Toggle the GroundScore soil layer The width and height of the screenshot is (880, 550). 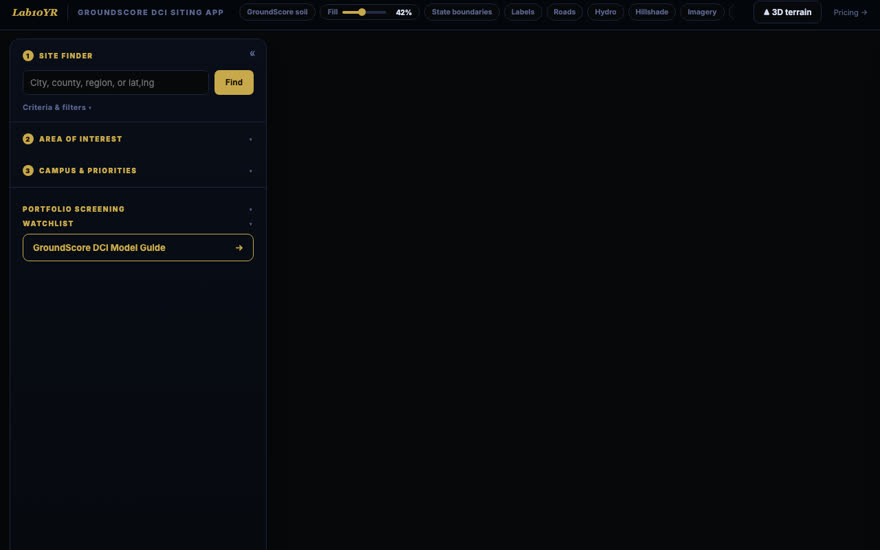pyautogui.click(x=277, y=12)
